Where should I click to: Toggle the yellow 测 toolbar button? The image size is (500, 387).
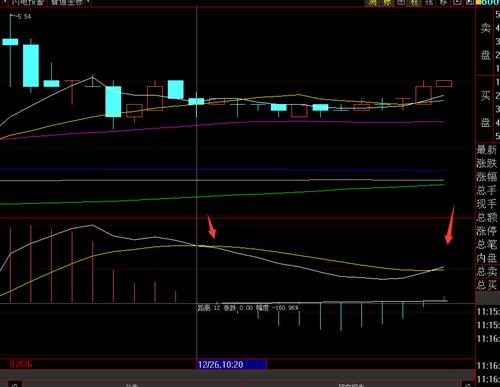pos(373,3)
